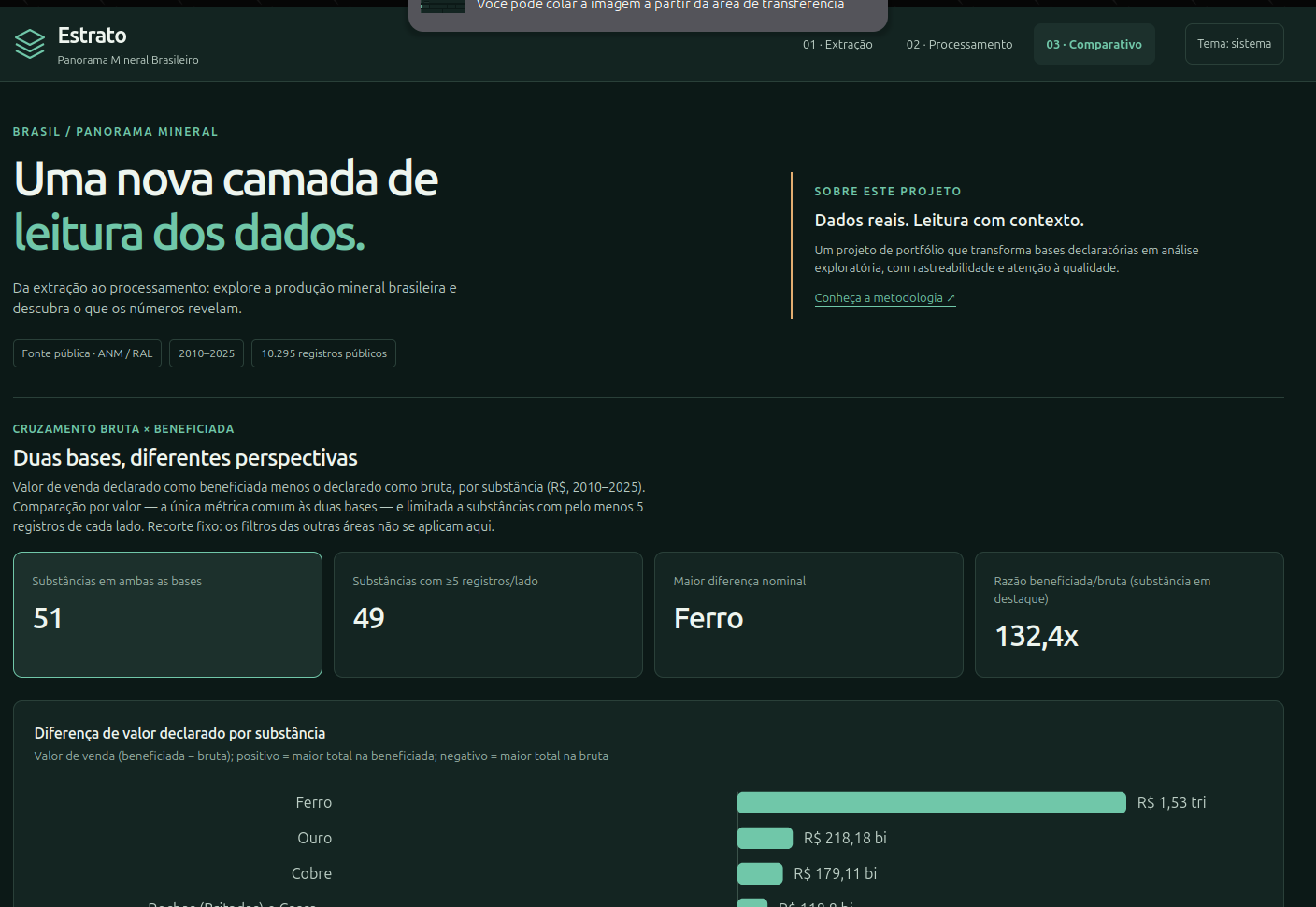Click the Estrato layered logo icon

point(30,44)
